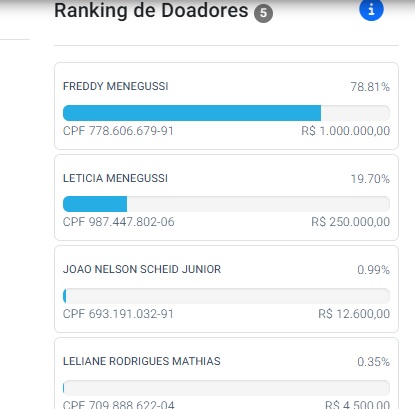Select the Ranking de Doadores heading
This screenshot has width=415, height=409.
(x=151, y=10)
